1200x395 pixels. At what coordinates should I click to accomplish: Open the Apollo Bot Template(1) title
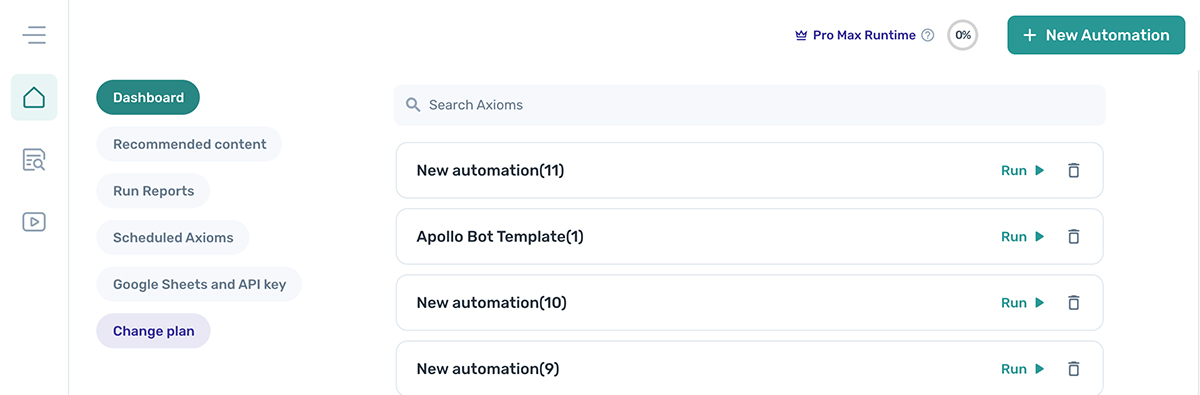[x=500, y=237]
